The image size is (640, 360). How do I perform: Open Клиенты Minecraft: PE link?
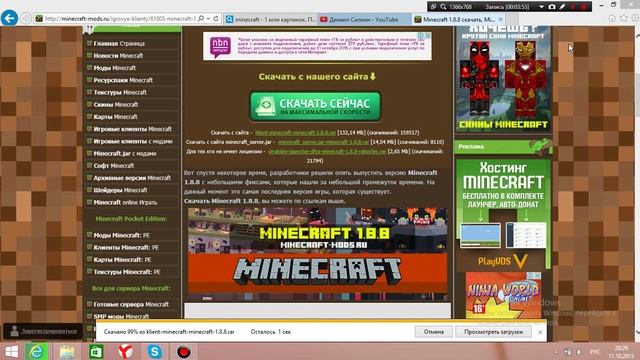(x=126, y=248)
